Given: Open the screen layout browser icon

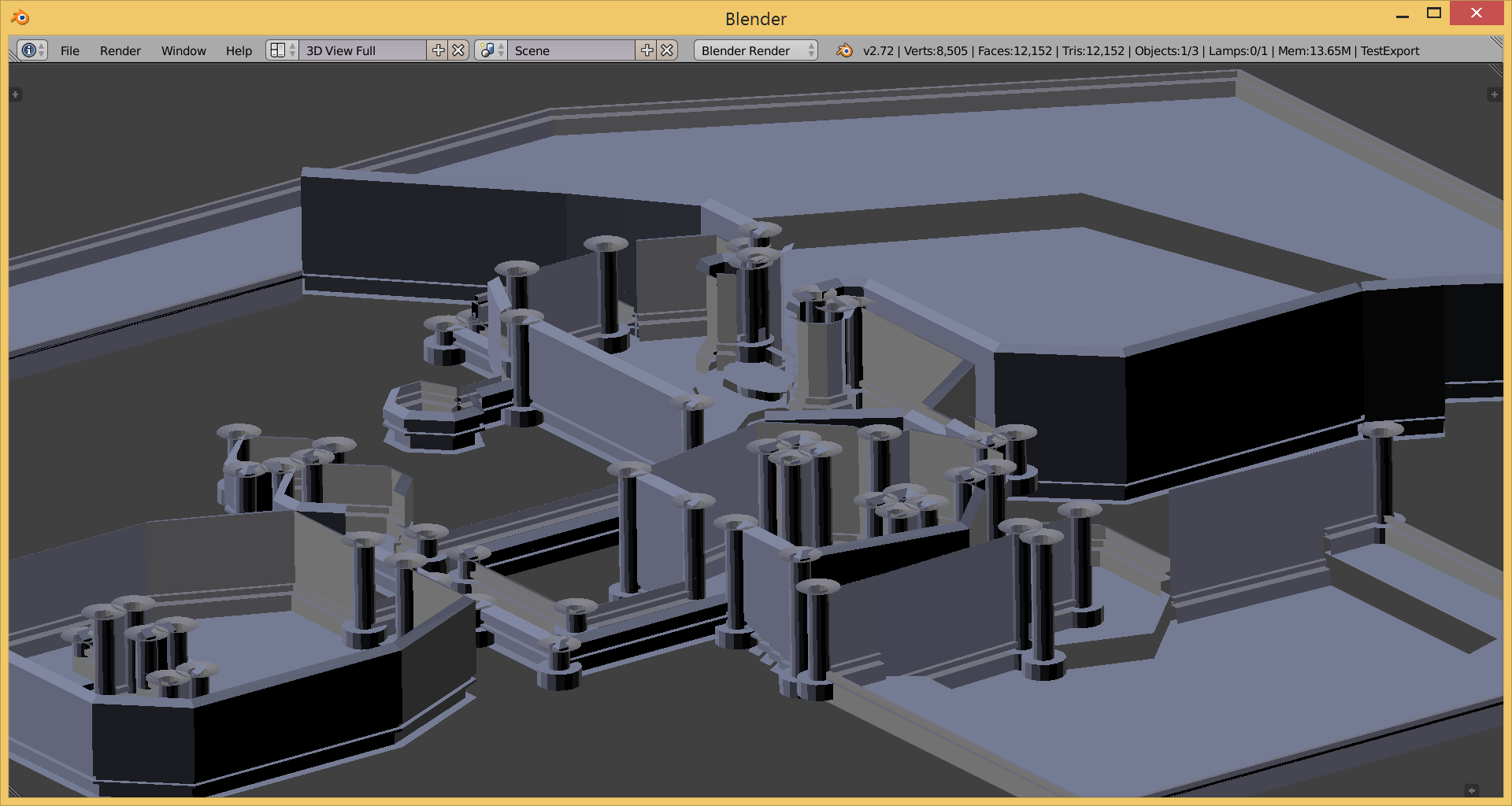Looking at the screenshot, I should click(282, 50).
